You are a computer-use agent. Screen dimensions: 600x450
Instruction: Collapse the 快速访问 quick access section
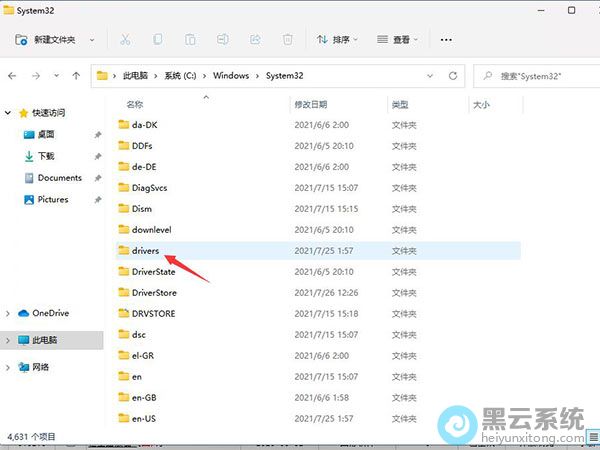[9, 112]
